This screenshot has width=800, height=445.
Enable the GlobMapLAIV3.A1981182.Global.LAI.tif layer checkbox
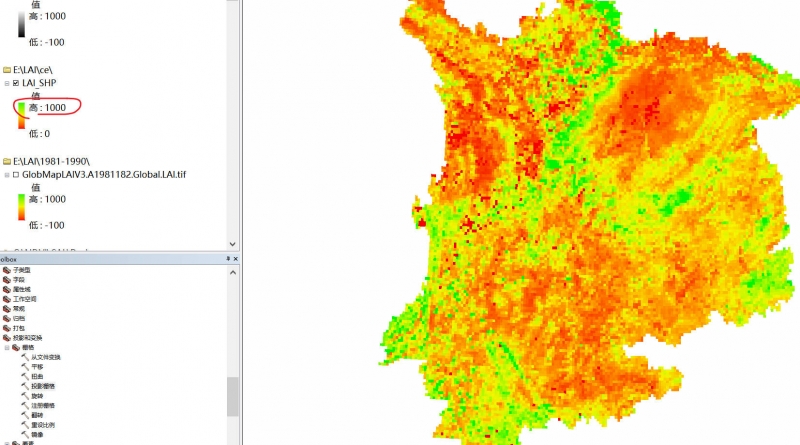pos(17,174)
